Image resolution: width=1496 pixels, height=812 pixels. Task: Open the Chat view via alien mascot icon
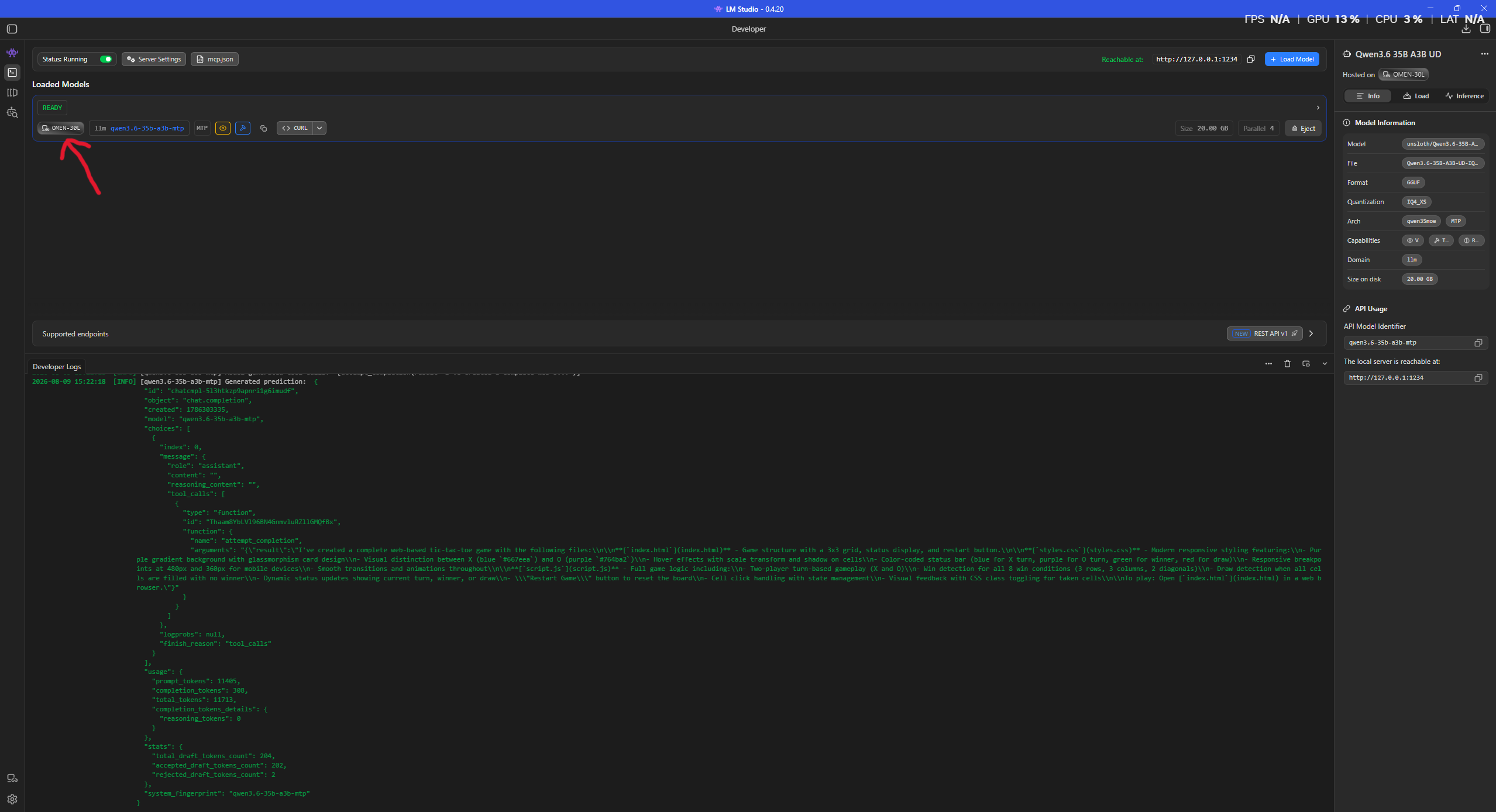click(x=12, y=53)
